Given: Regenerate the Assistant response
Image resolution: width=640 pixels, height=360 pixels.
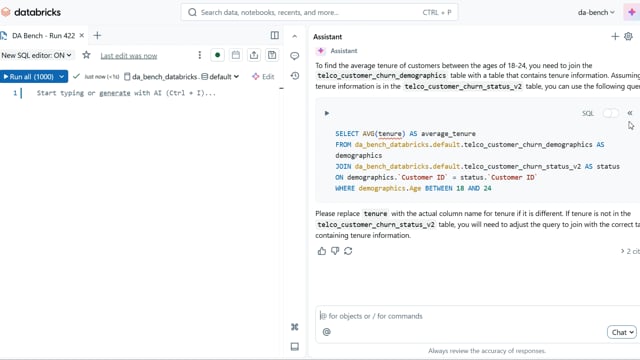Looking at the screenshot, I should click(348, 251).
